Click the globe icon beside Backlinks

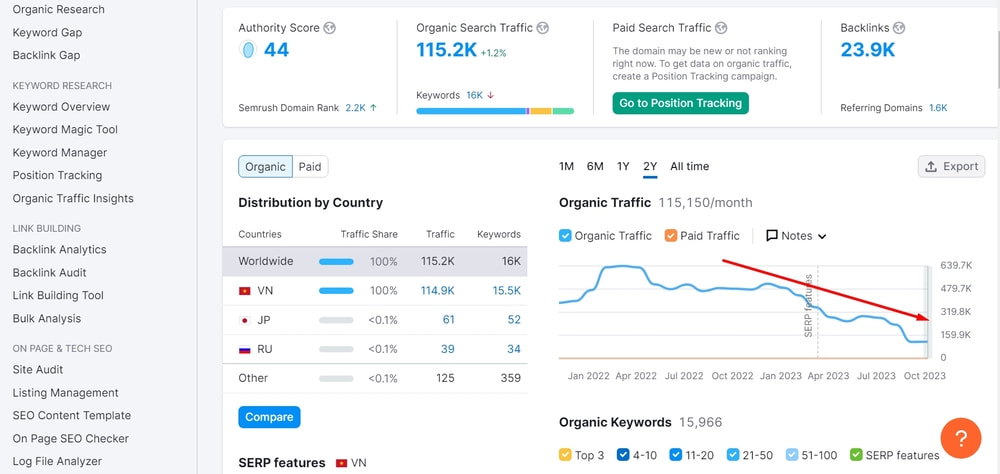pos(899,28)
